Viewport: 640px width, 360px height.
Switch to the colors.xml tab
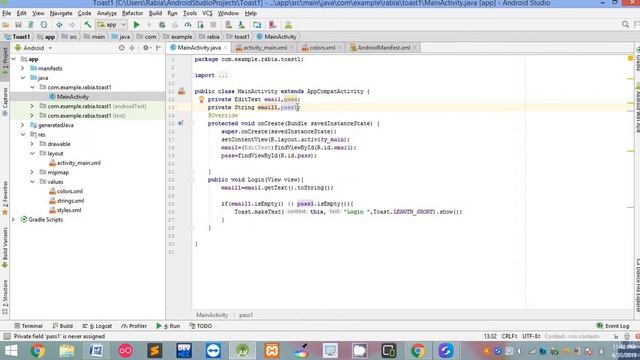322,48
